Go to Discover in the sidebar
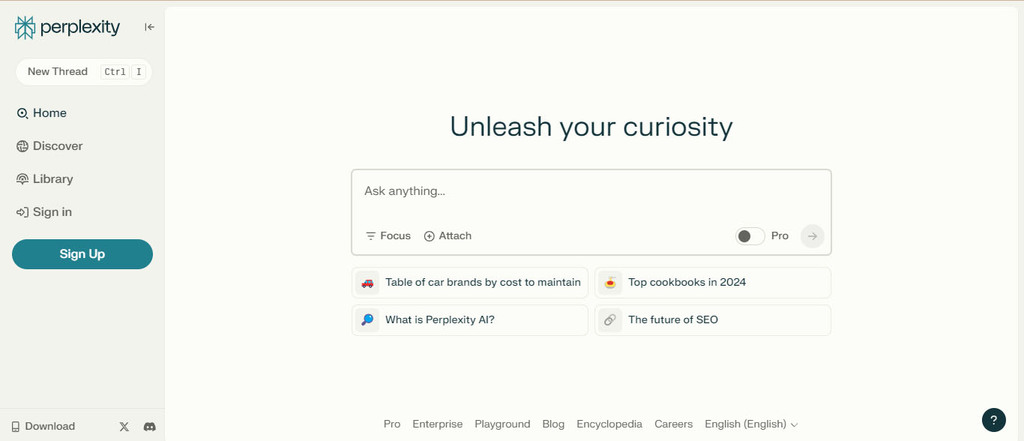The width and height of the screenshot is (1024, 441). (x=57, y=146)
